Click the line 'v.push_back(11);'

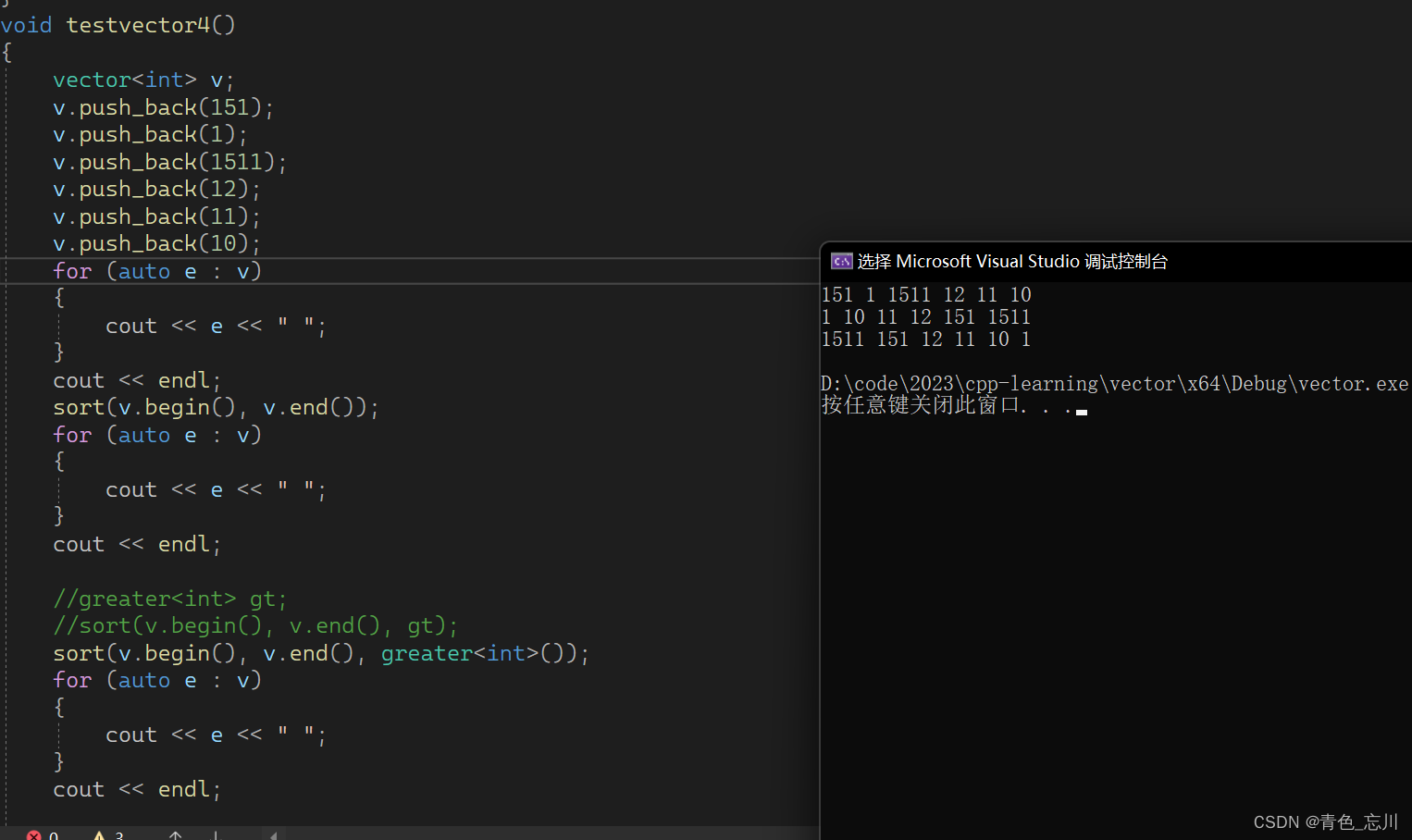click(x=156, y=217)
